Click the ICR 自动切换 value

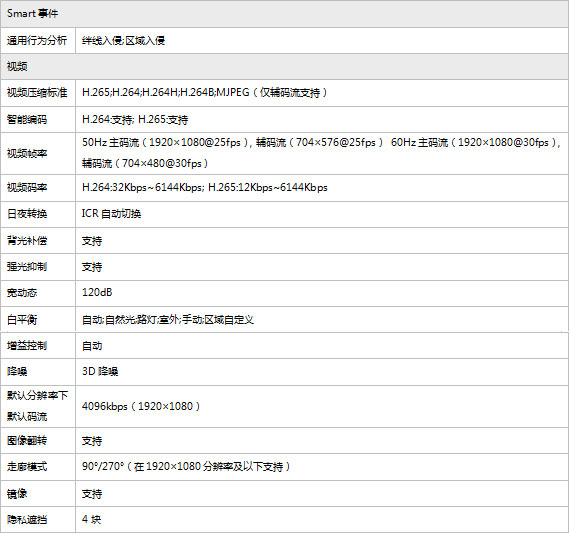[111, 214]
